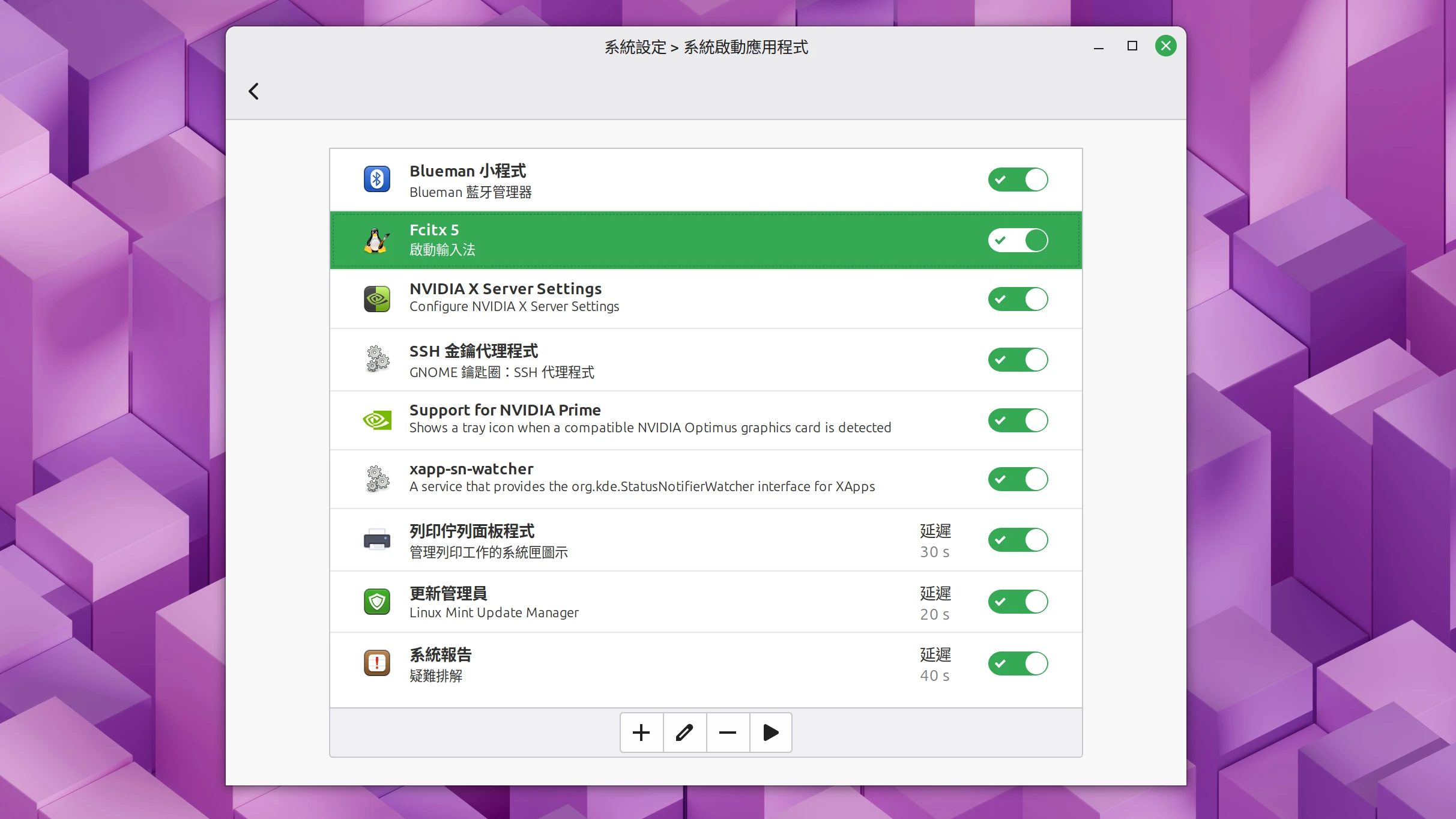Run the selected startup application now
Screen dimensions: 1456x819
(x=770, y=733)
